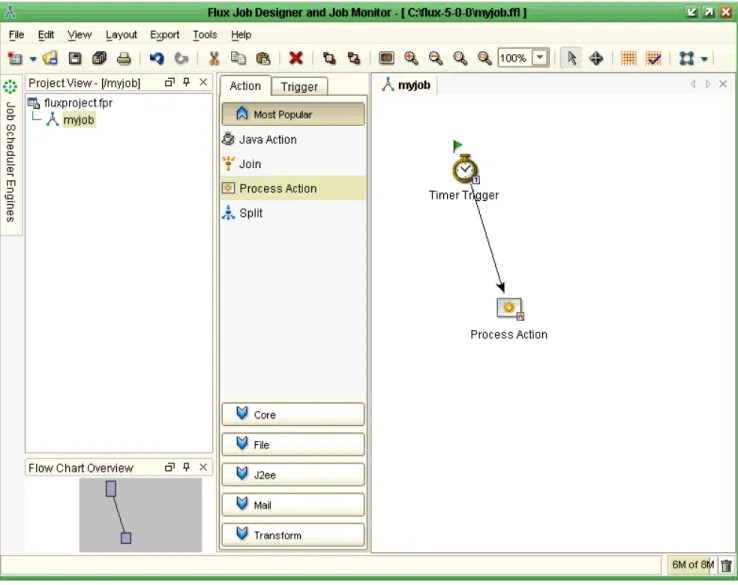Open the Job Scheduler Engines side panel
738x585 pixels.
(10, 154)
